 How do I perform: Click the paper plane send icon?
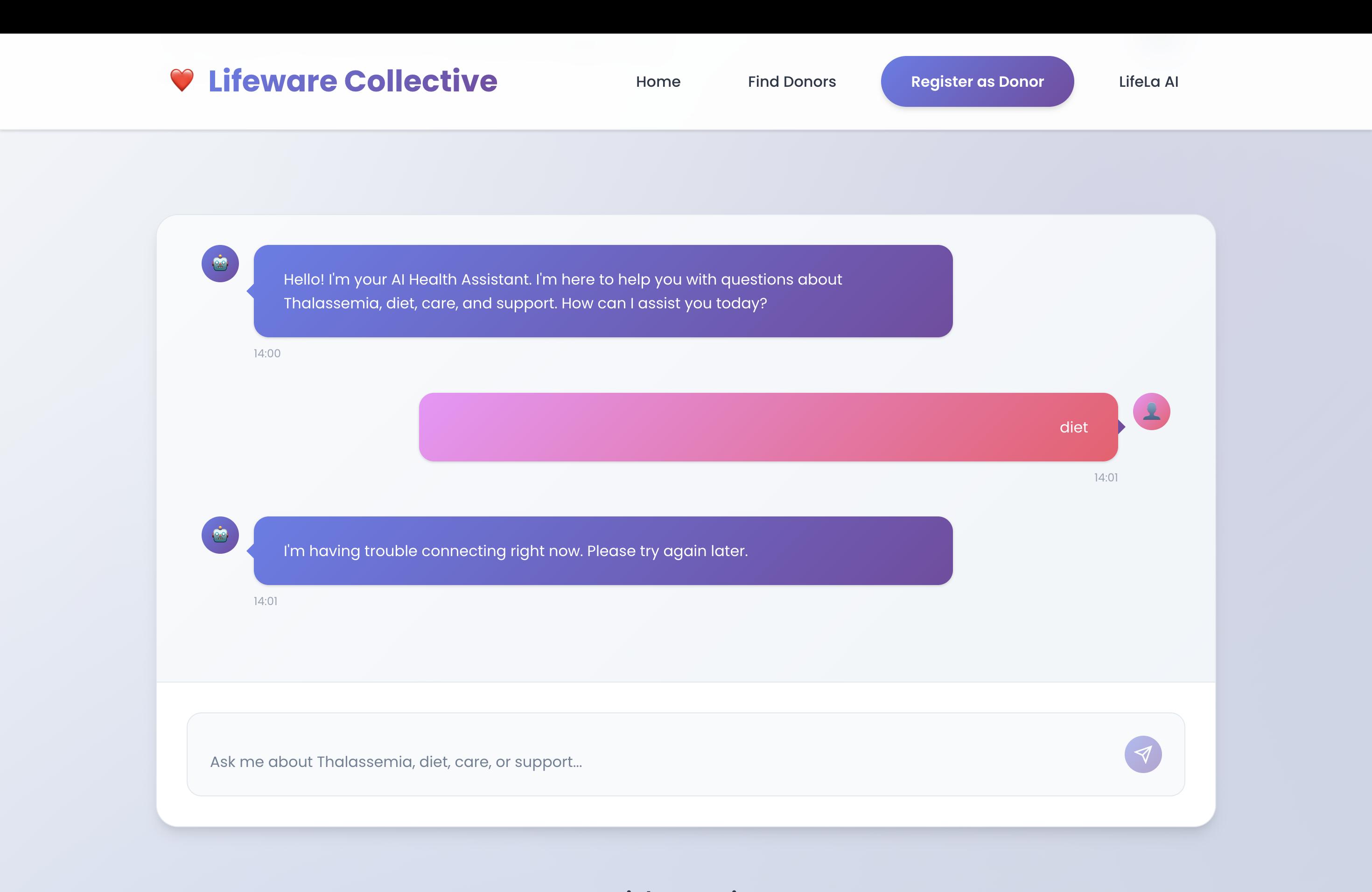click(1142, 754)
